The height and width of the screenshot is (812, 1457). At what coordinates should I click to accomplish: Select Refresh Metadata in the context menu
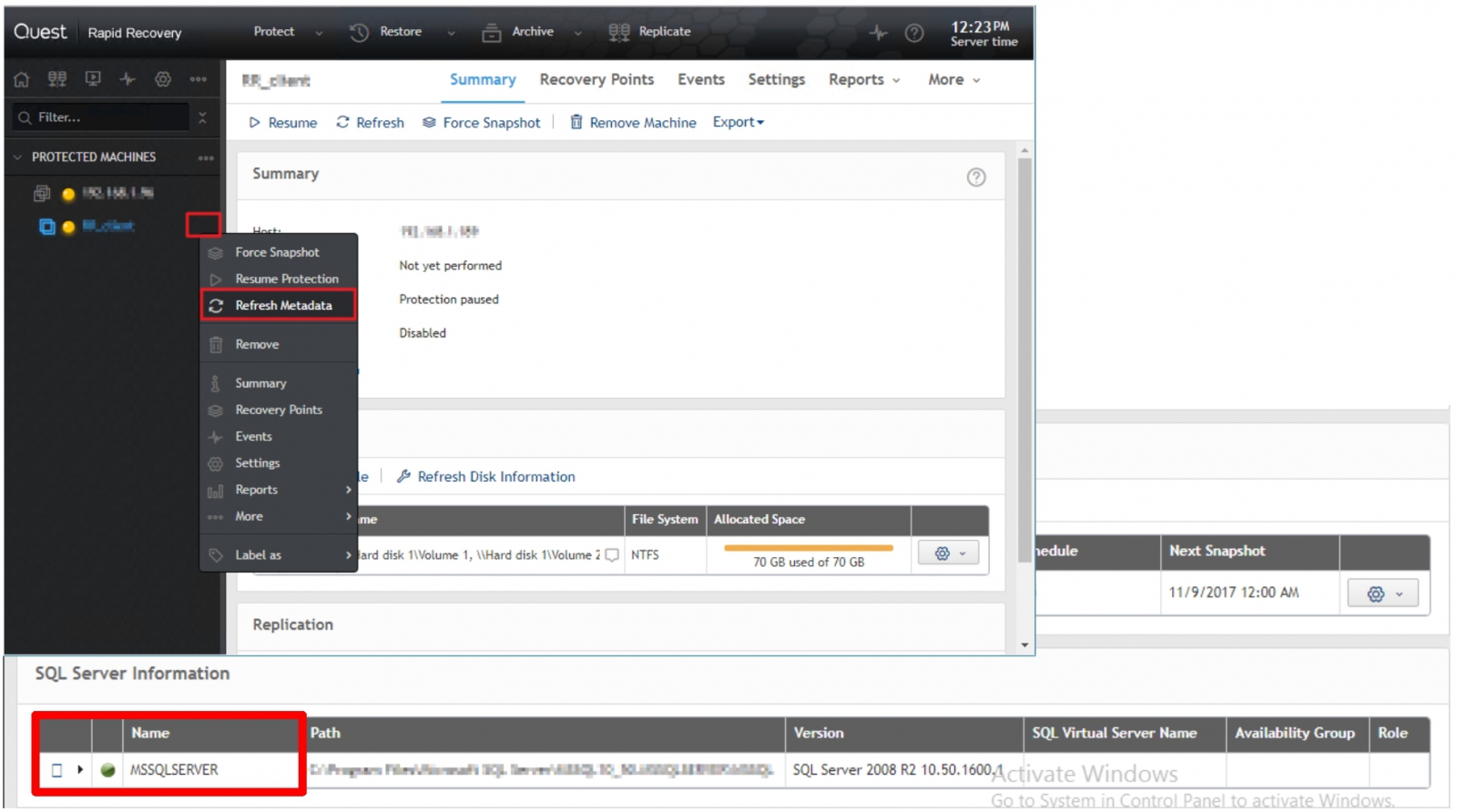click(x=279, y=305)
